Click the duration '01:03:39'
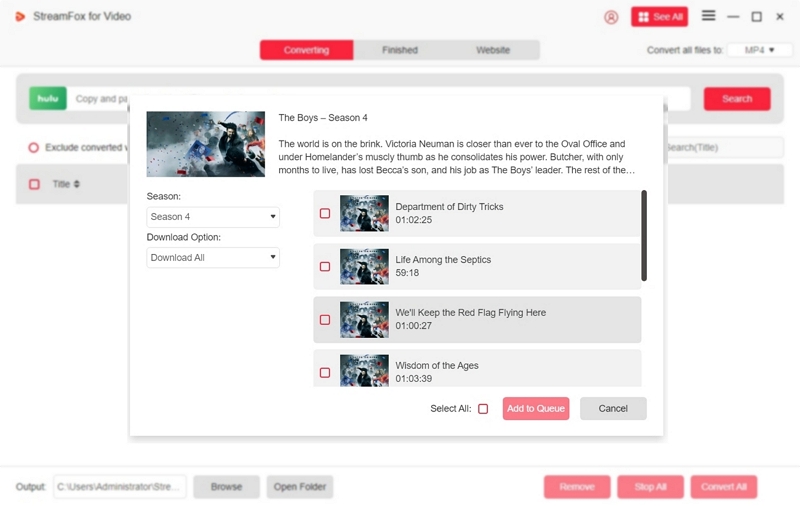 [x=414, y=379]
